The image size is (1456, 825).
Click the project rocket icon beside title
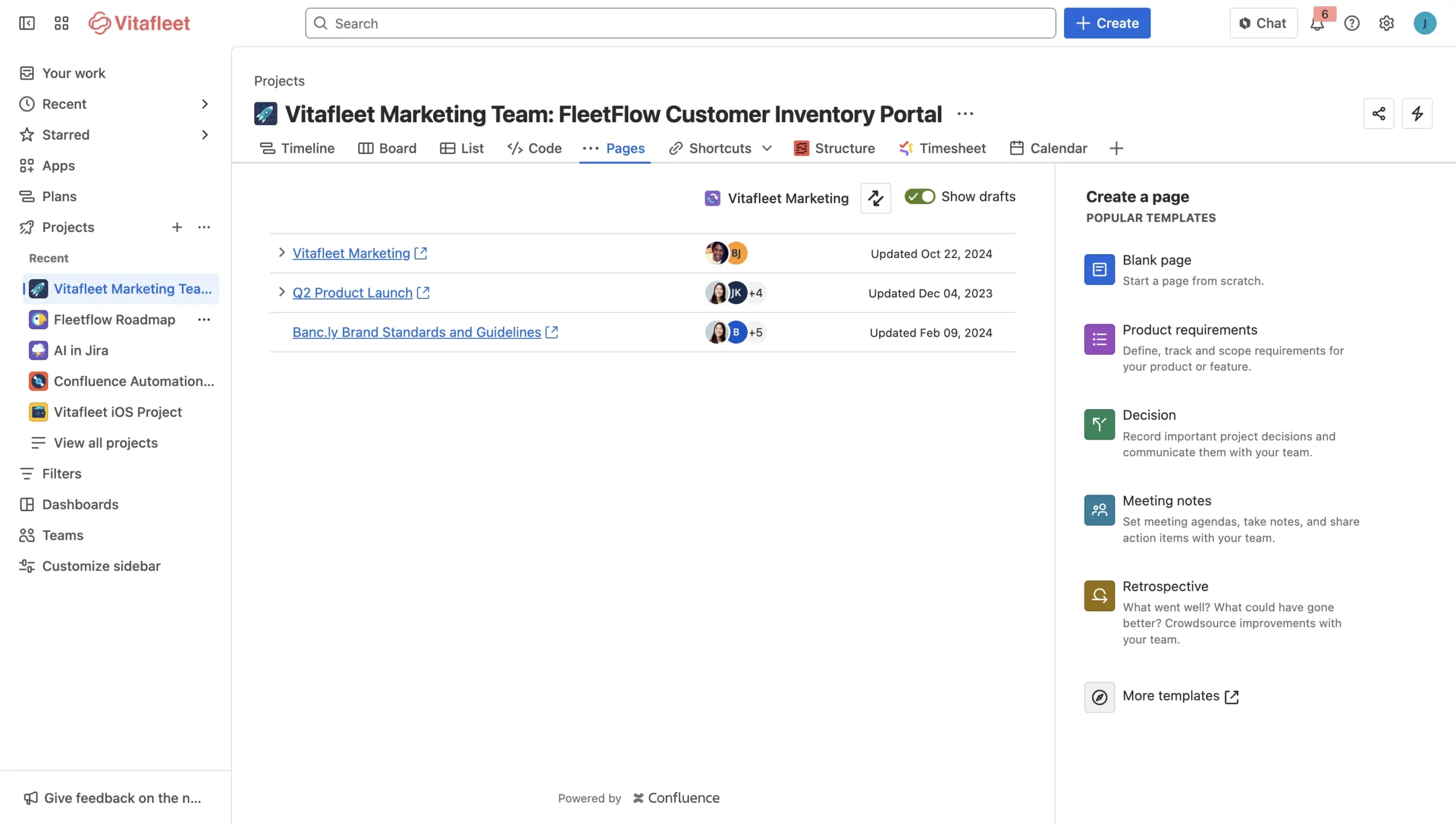[266, 114]
